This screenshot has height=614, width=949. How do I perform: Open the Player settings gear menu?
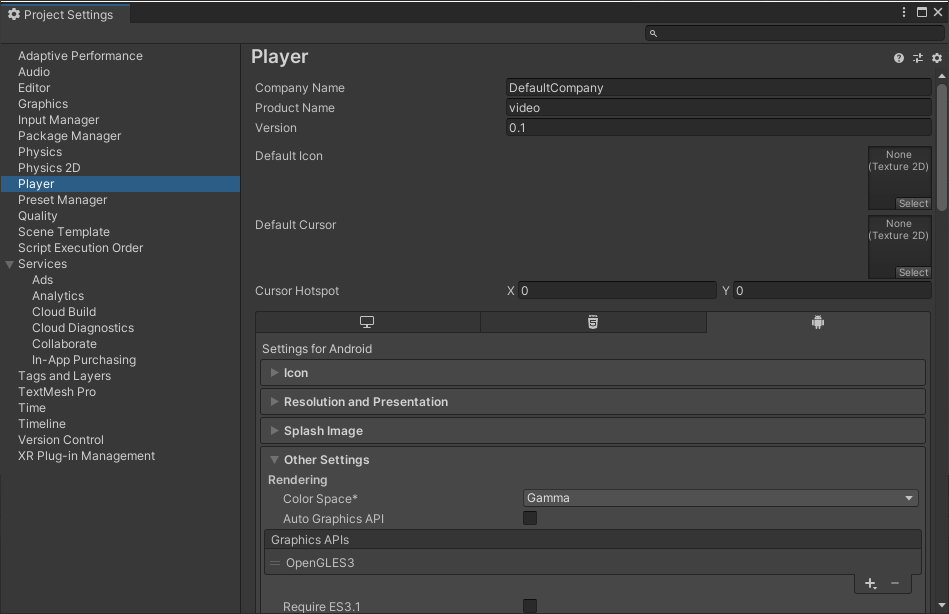click(937, 58)
